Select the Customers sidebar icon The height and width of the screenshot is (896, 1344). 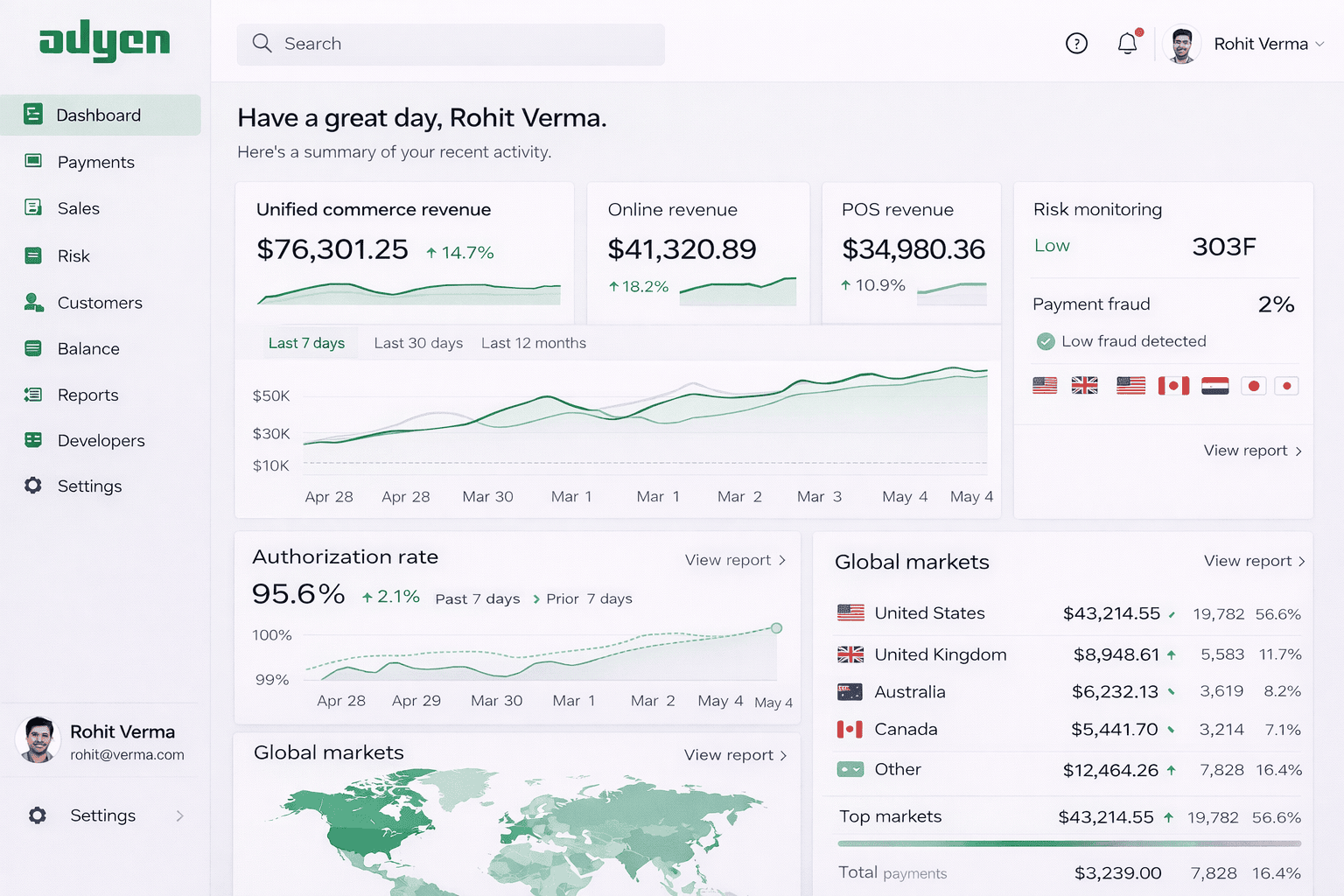tap(32, 303)
